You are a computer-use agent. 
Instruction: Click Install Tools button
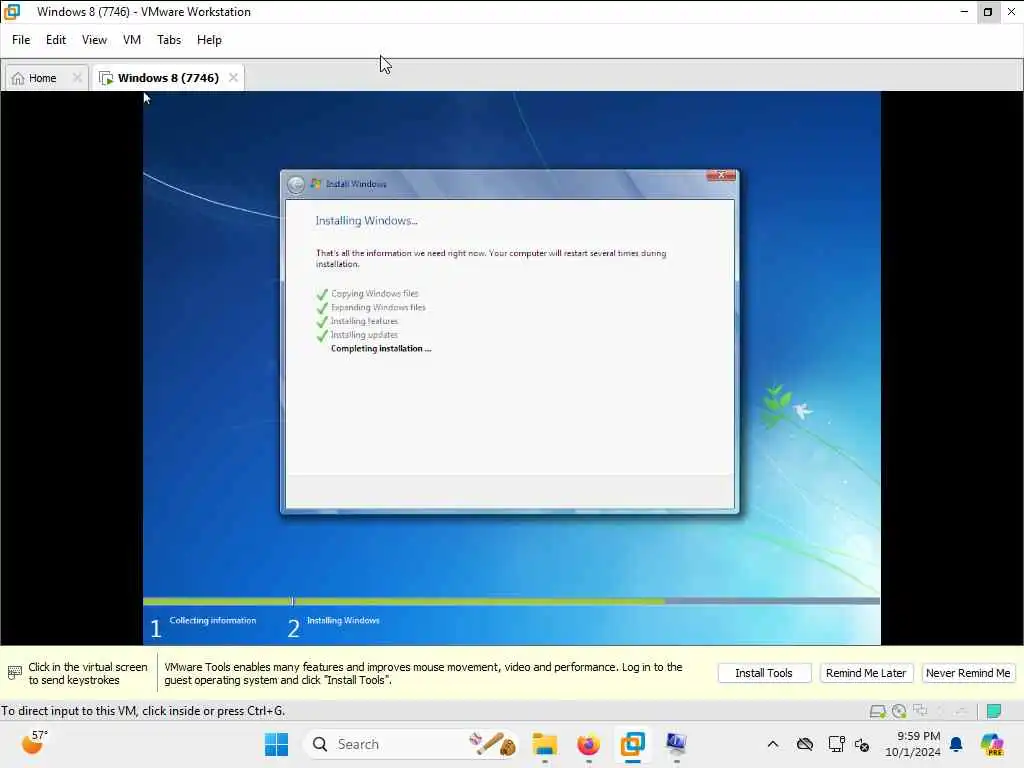tap(764, 673)
